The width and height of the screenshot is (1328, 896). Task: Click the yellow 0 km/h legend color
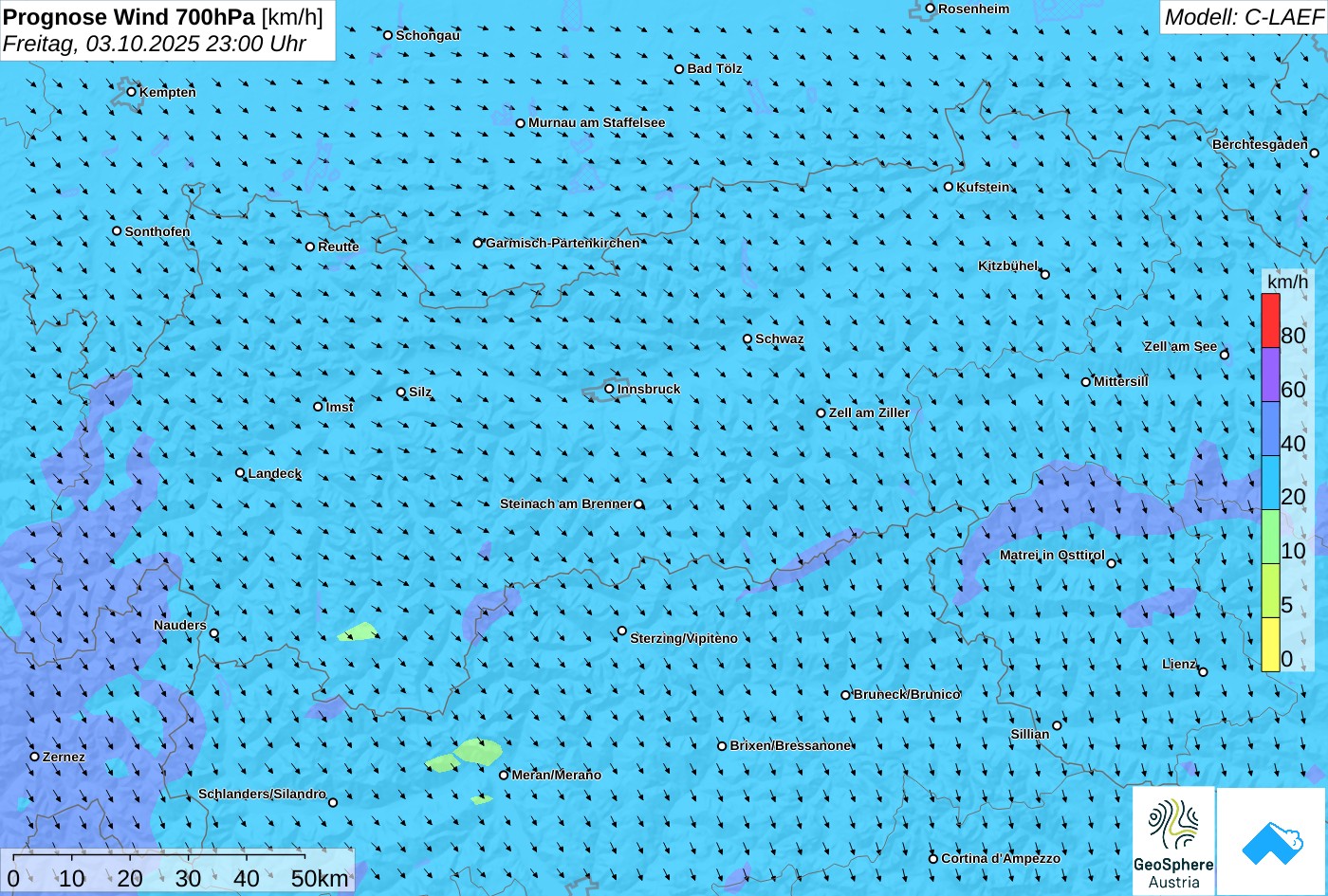pyautogui.click(x=1270, y=645)
